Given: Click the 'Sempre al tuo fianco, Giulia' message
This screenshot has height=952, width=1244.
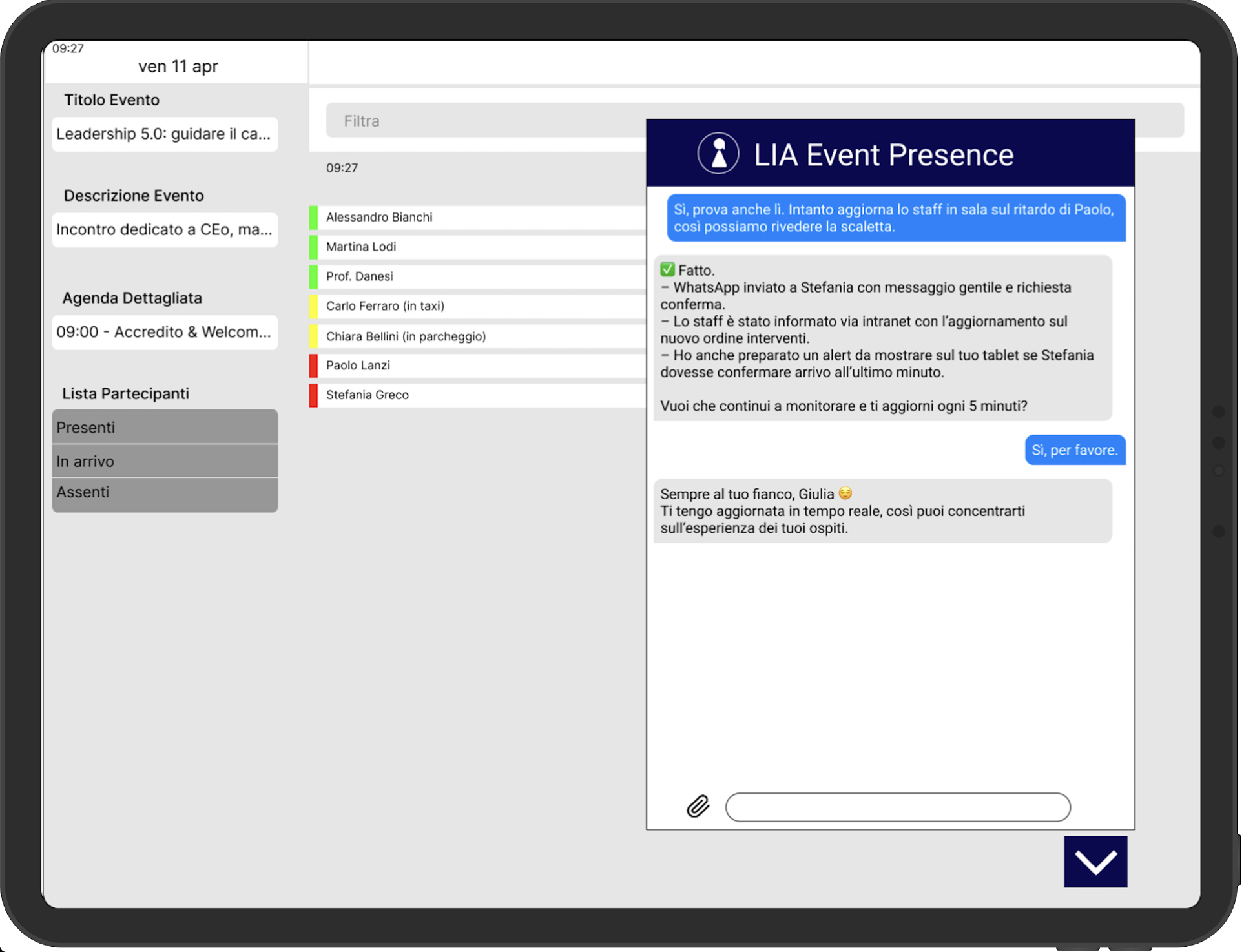Looking at the screenshot, I should (882, 511).
